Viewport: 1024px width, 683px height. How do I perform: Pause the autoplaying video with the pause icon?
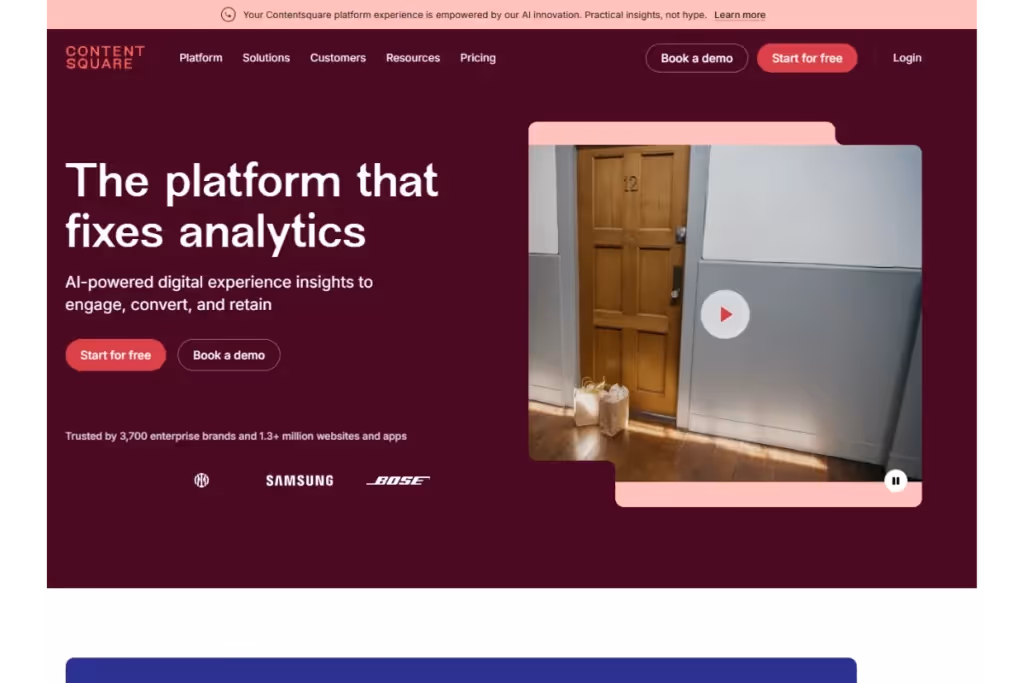pyautogui.click(x=896, y=481)
